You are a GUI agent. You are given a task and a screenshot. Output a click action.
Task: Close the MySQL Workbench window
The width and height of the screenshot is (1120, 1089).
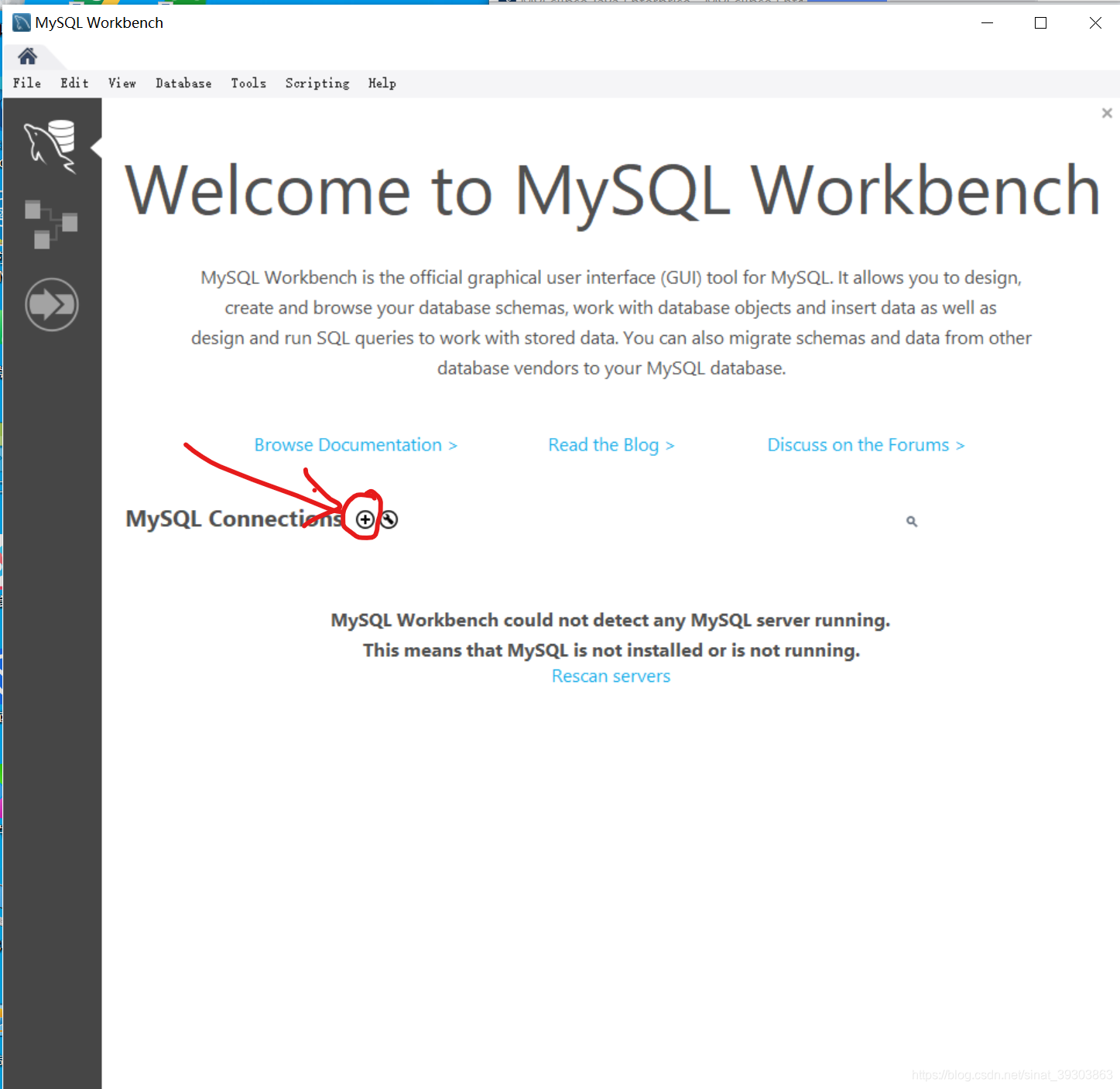1095,22
